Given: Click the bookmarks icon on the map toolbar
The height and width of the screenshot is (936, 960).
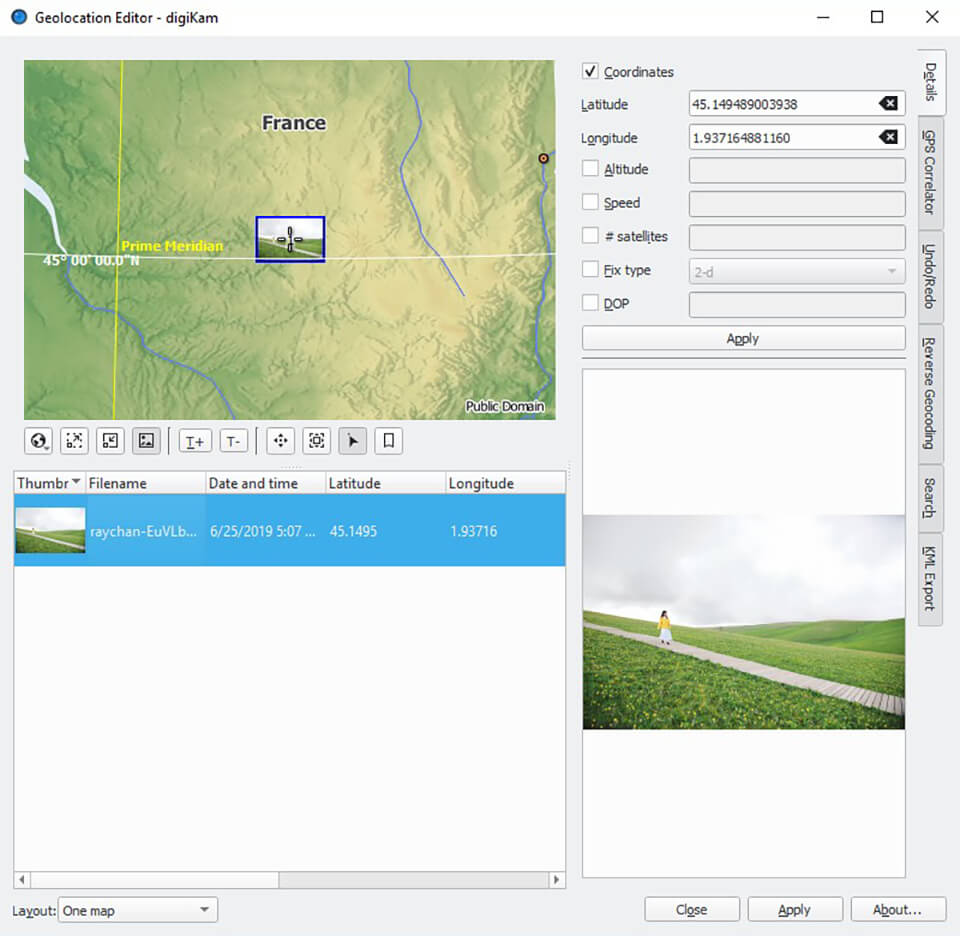Looking at the screenshot, I should [387, 440].
